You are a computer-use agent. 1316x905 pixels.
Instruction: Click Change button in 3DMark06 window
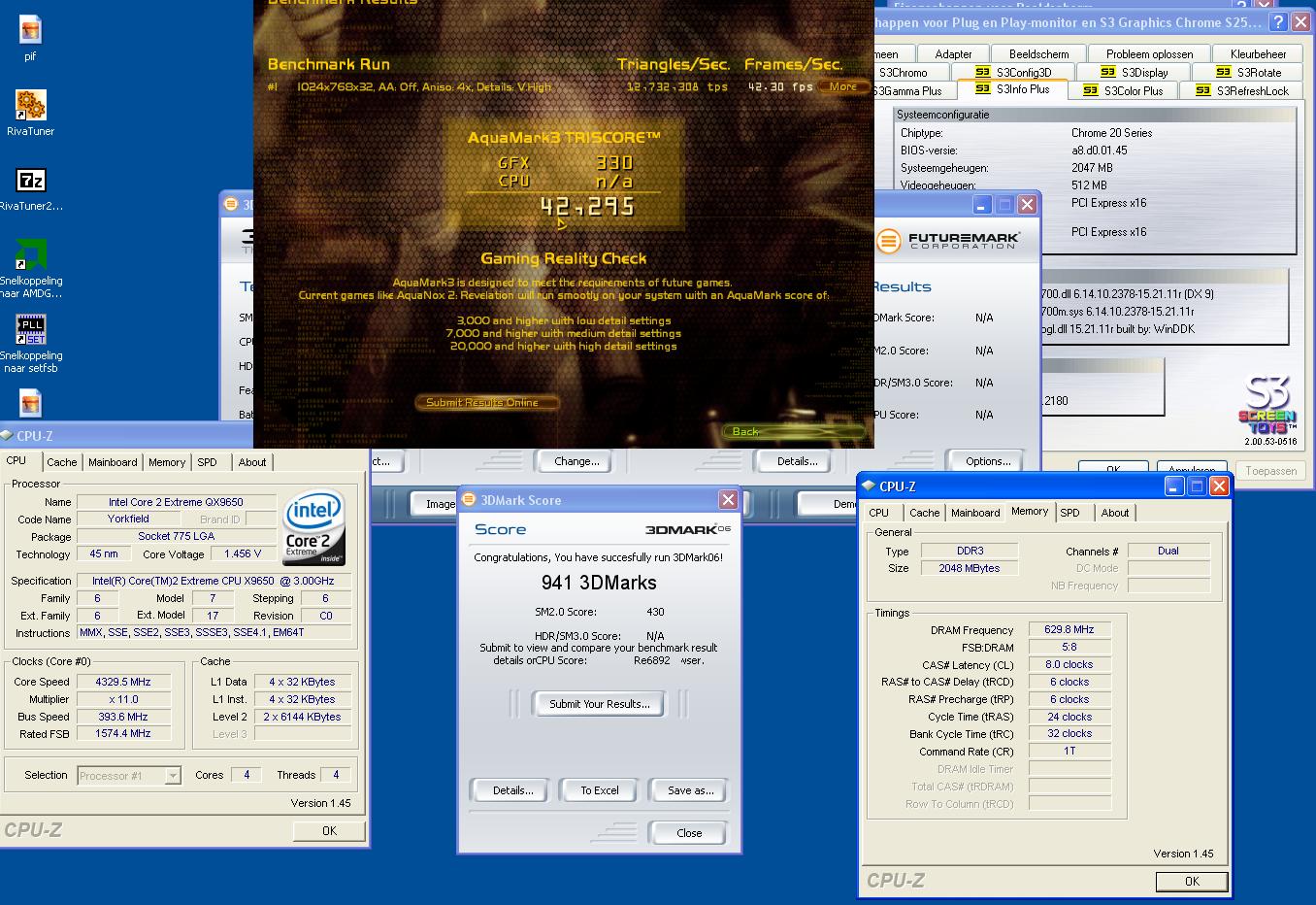[x=576, y=461]
